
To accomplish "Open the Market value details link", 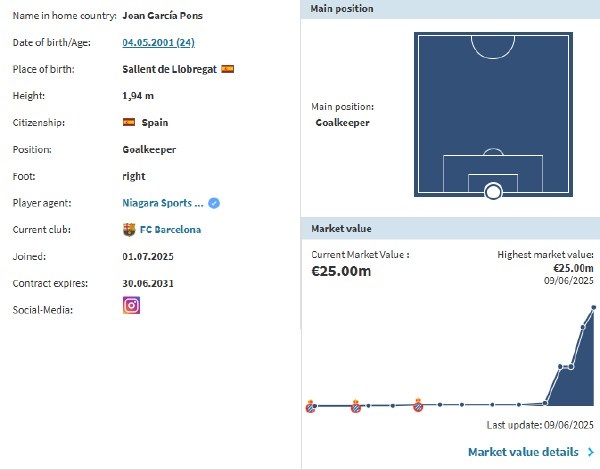I will [523, 452].
